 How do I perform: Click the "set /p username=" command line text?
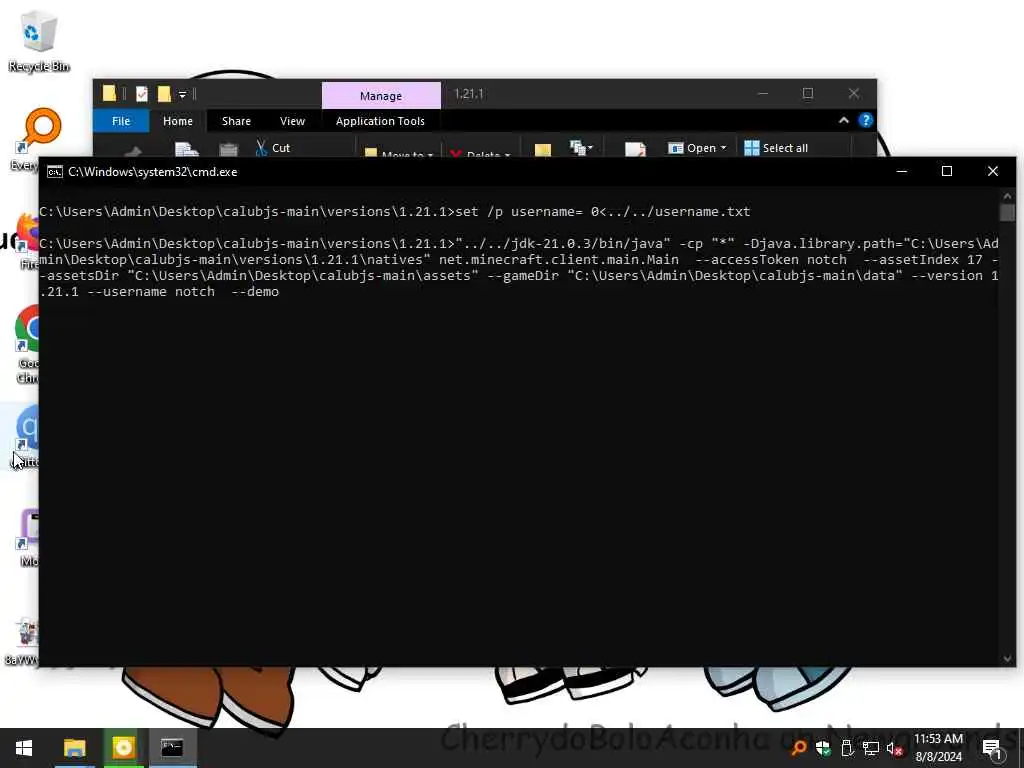(519, 212)
